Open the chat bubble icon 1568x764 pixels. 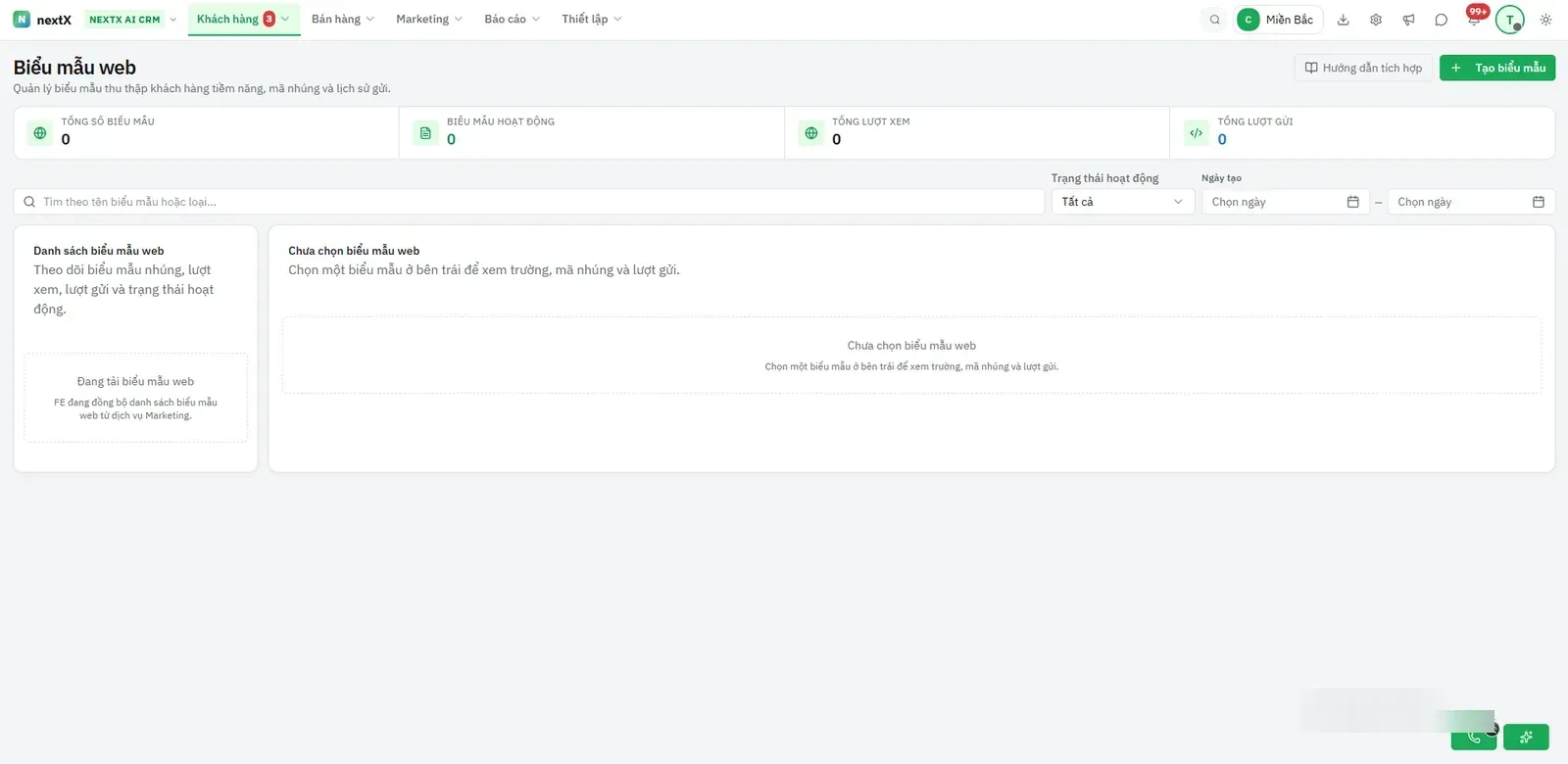tap(1441, 20)
